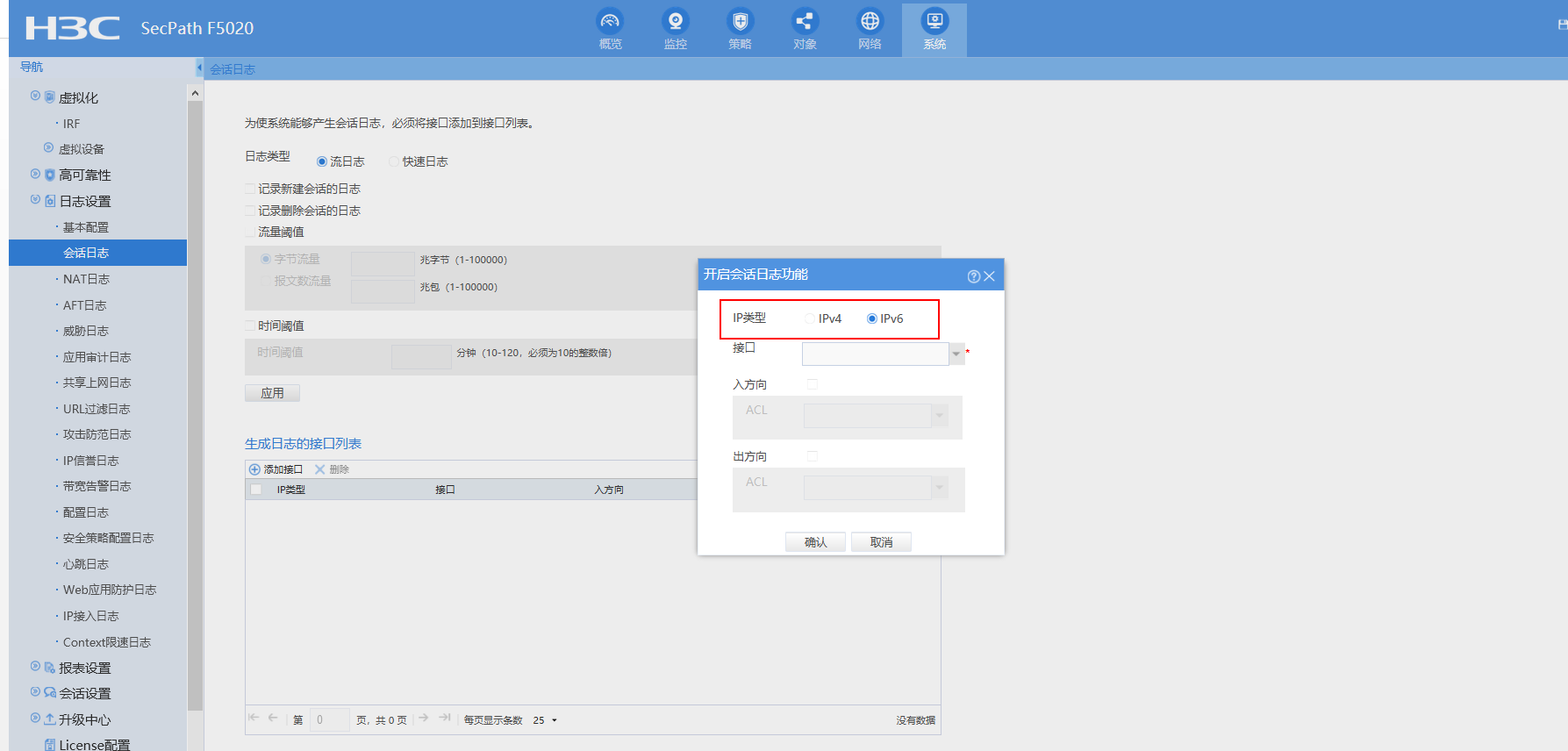This screenshot has width=1568, height=751.
Task: Click 取消 button in dialog
Action: click(x=881, y=542)
